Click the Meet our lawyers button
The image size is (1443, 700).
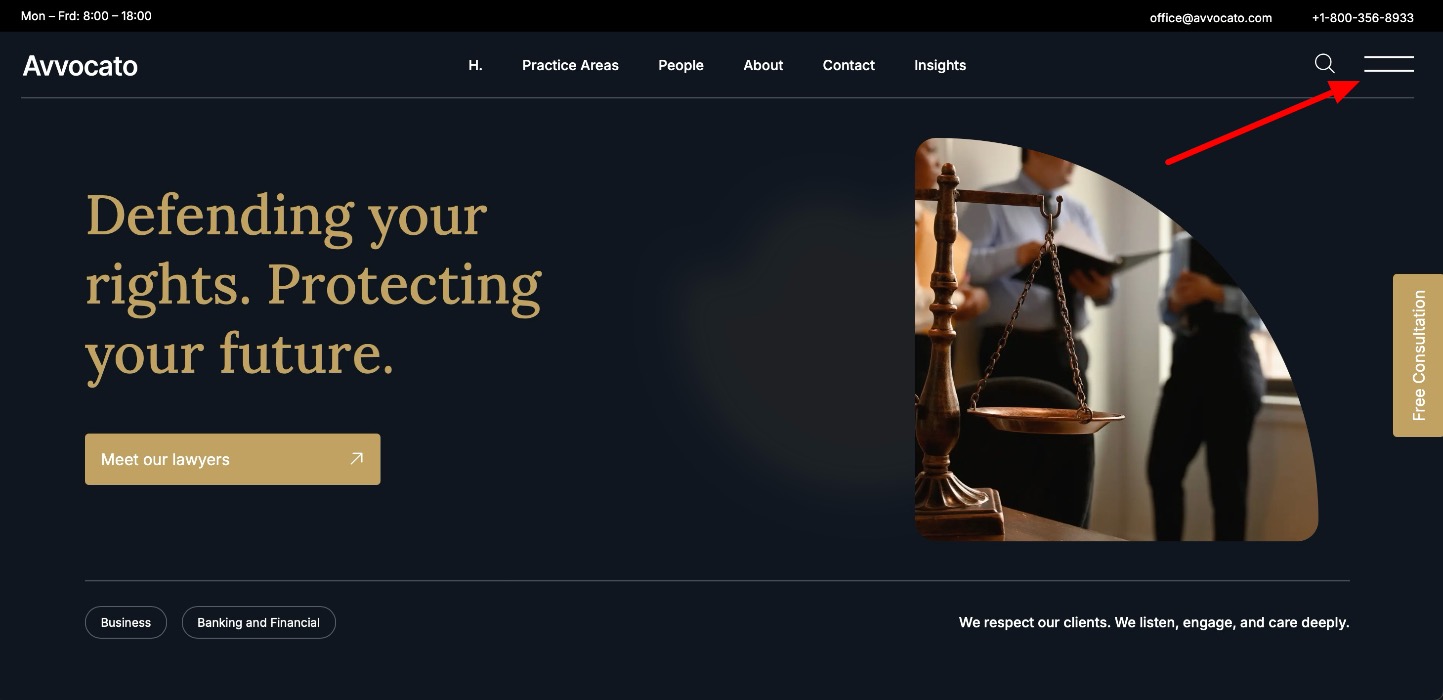(x=232, y=459)
